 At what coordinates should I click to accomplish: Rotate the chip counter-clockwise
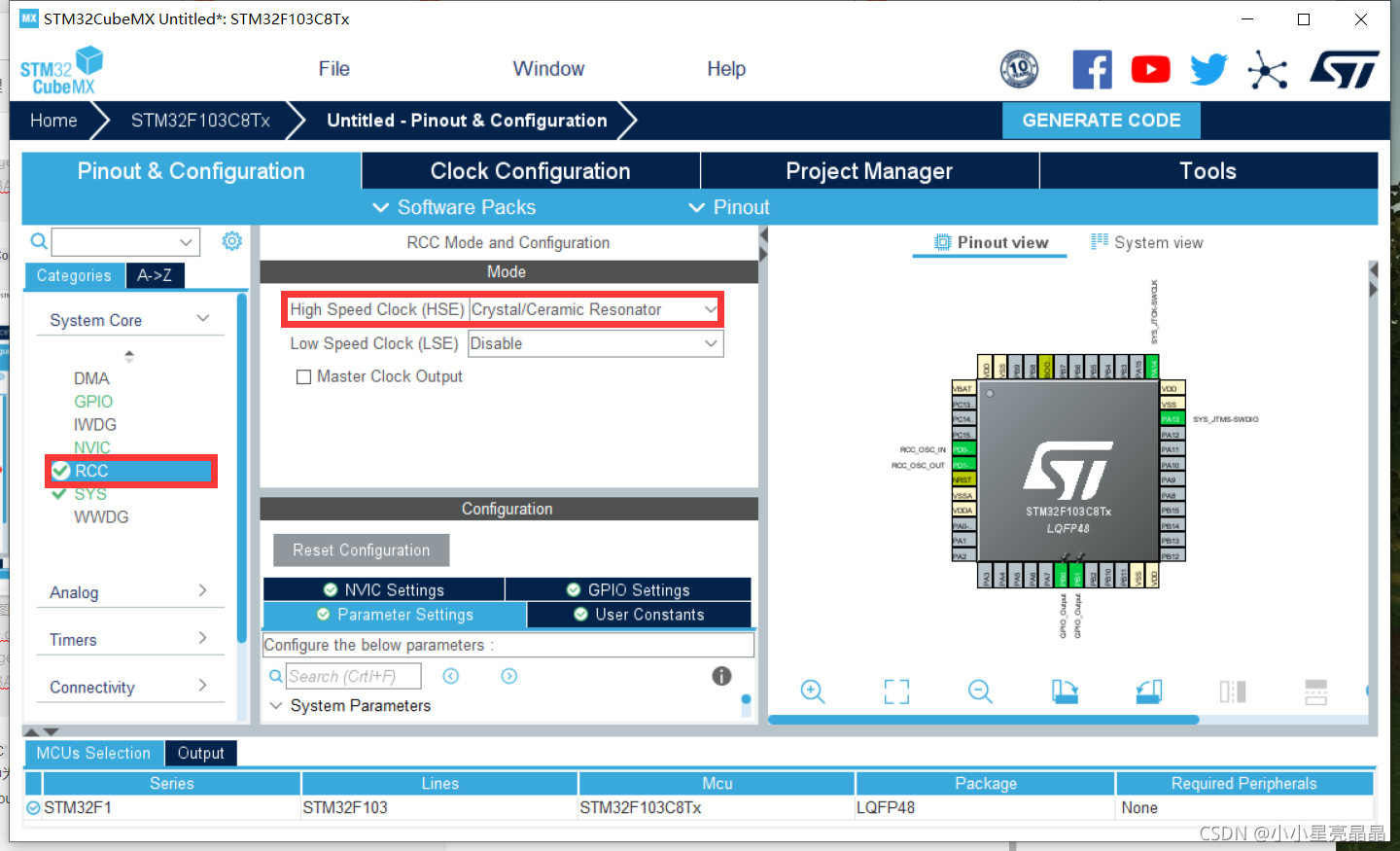click(1149, 691)
